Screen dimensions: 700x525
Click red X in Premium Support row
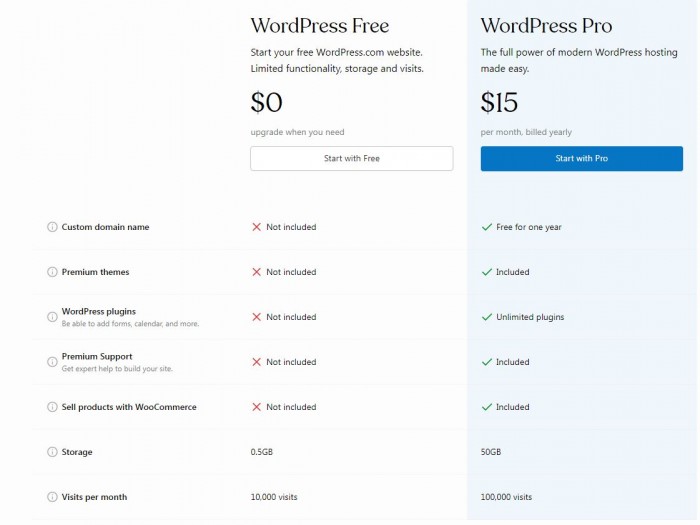(256, 362)
